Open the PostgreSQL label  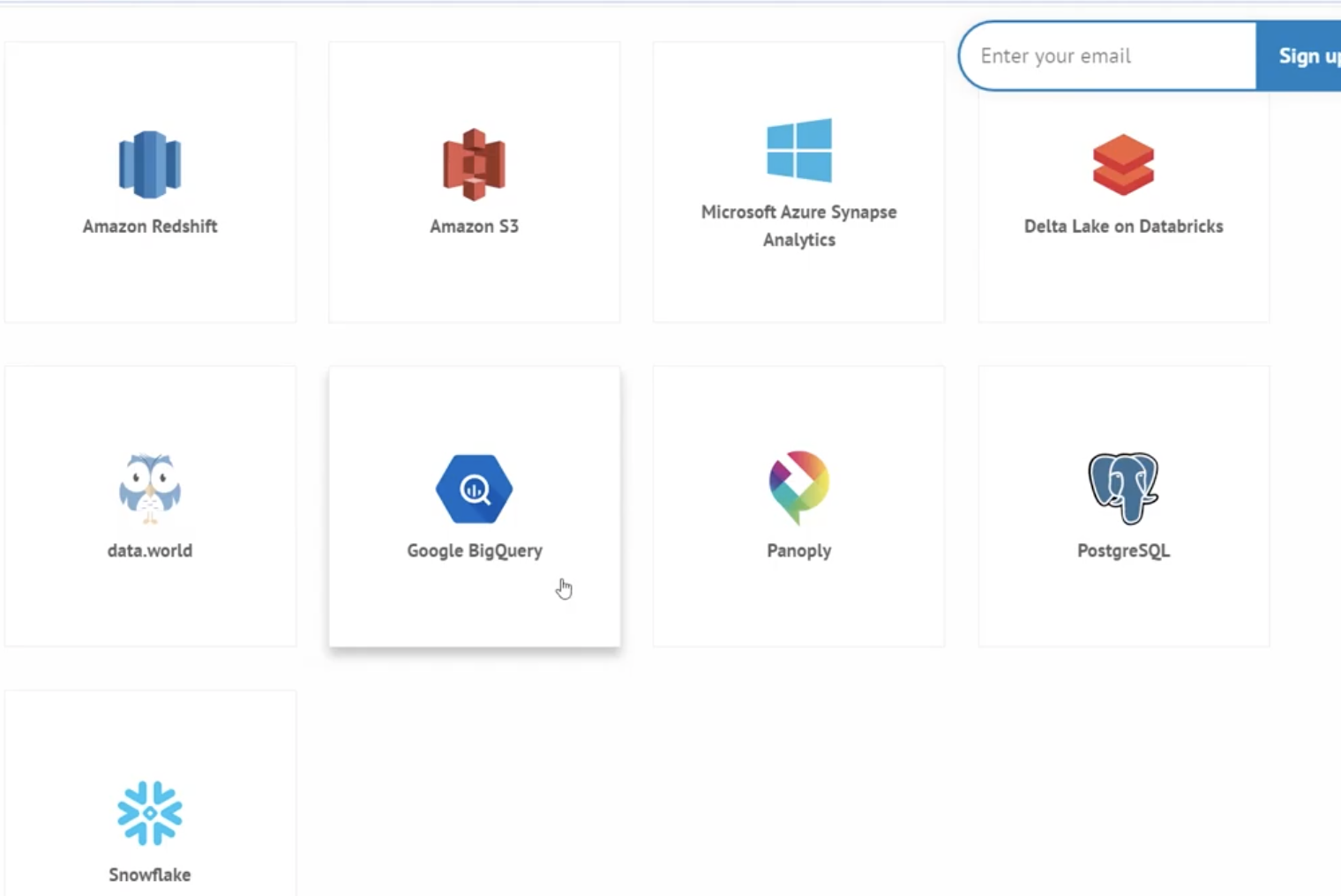pos(1123,550)
